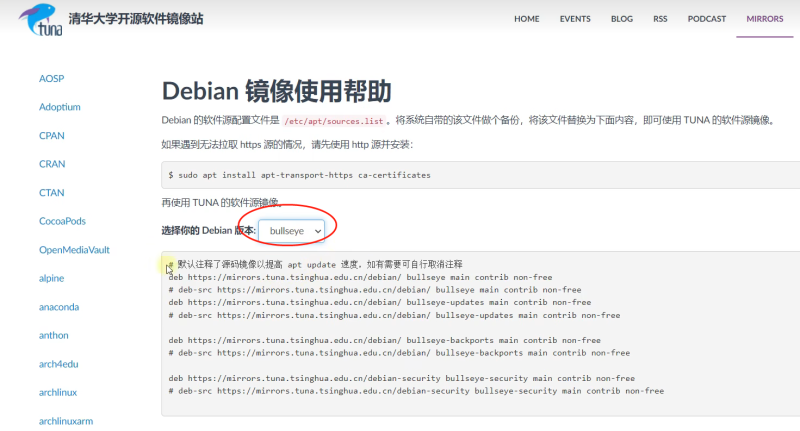Open CocoaPods mirror help link
This screenshot has height=431, width=800.
[x=62, y=221]
